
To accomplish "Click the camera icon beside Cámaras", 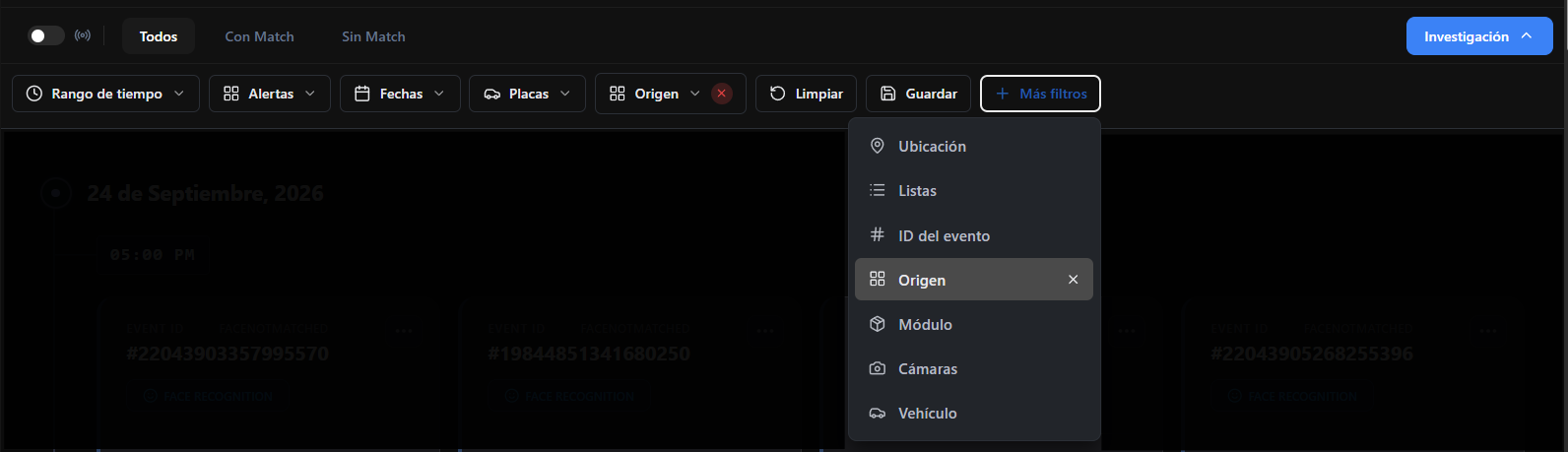I will (x=878, y=368).
